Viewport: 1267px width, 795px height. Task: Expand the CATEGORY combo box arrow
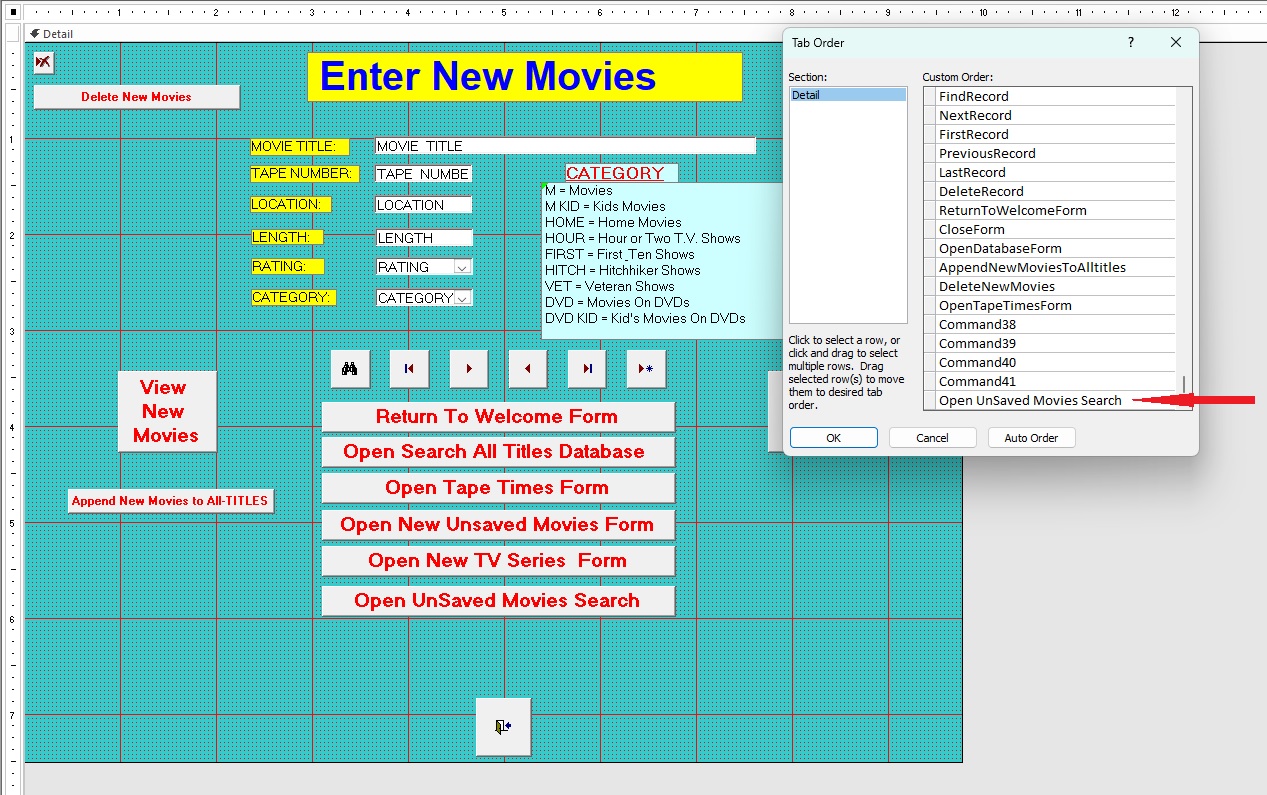(462, 298)
